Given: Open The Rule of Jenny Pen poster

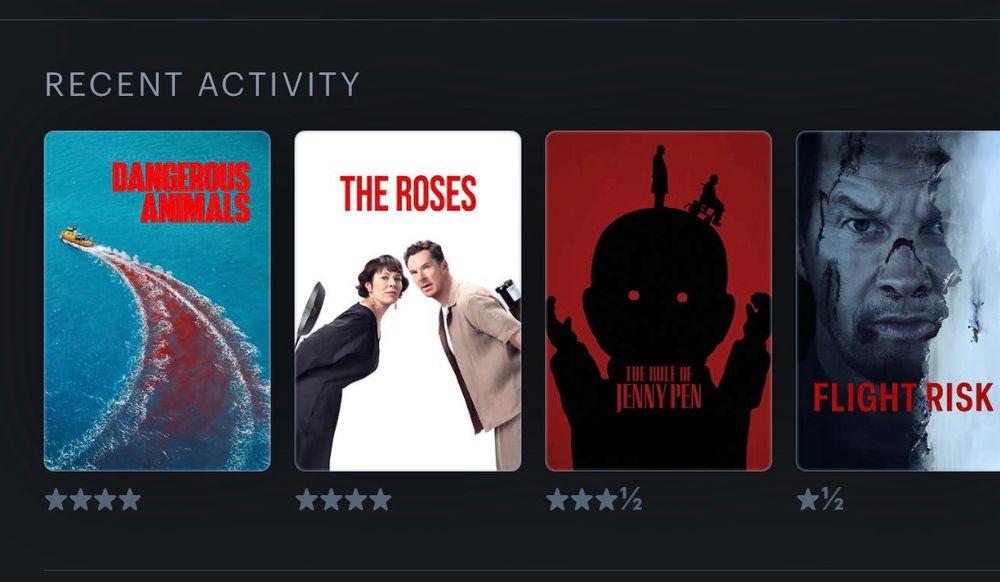Looking at the screenshot, I should (x=659, y=301).
